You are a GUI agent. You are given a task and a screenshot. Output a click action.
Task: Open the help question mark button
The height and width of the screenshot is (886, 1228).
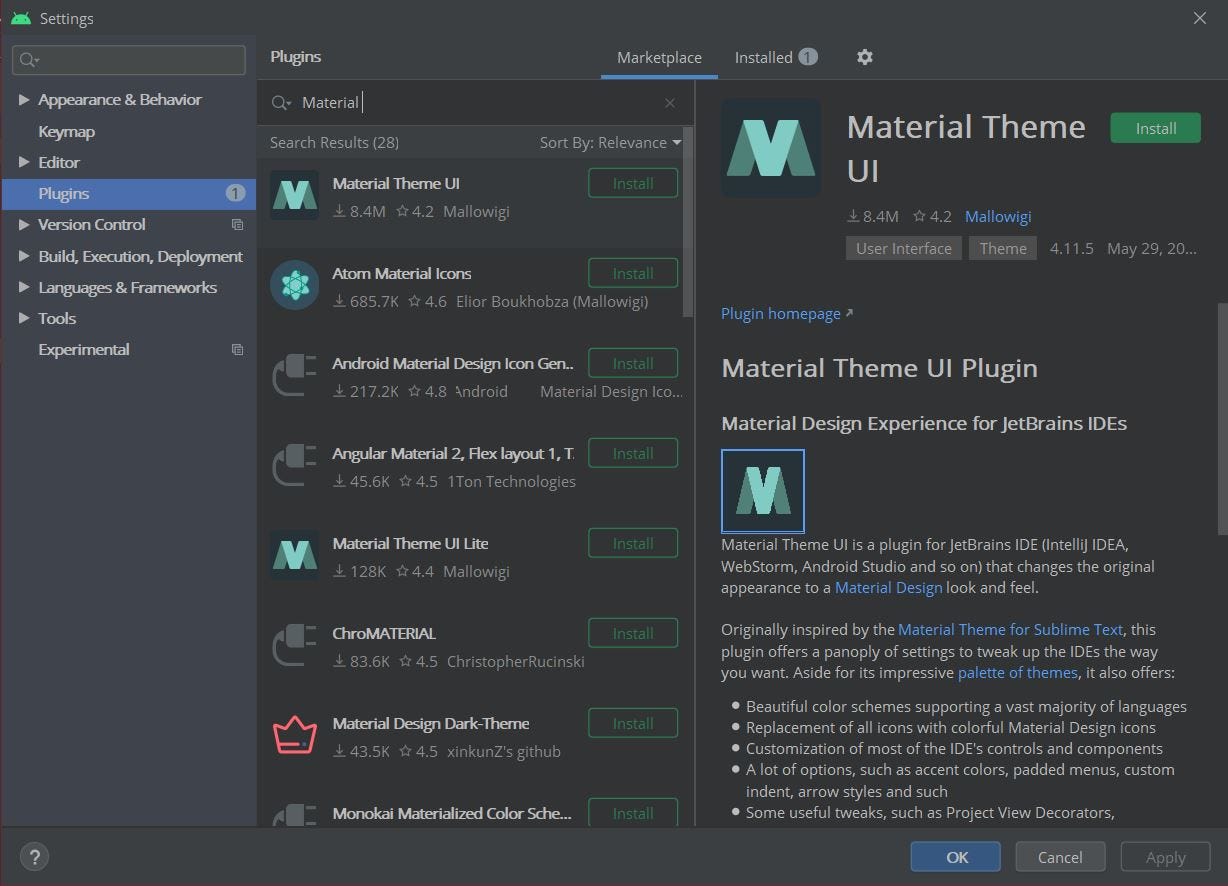pos(34,857)
